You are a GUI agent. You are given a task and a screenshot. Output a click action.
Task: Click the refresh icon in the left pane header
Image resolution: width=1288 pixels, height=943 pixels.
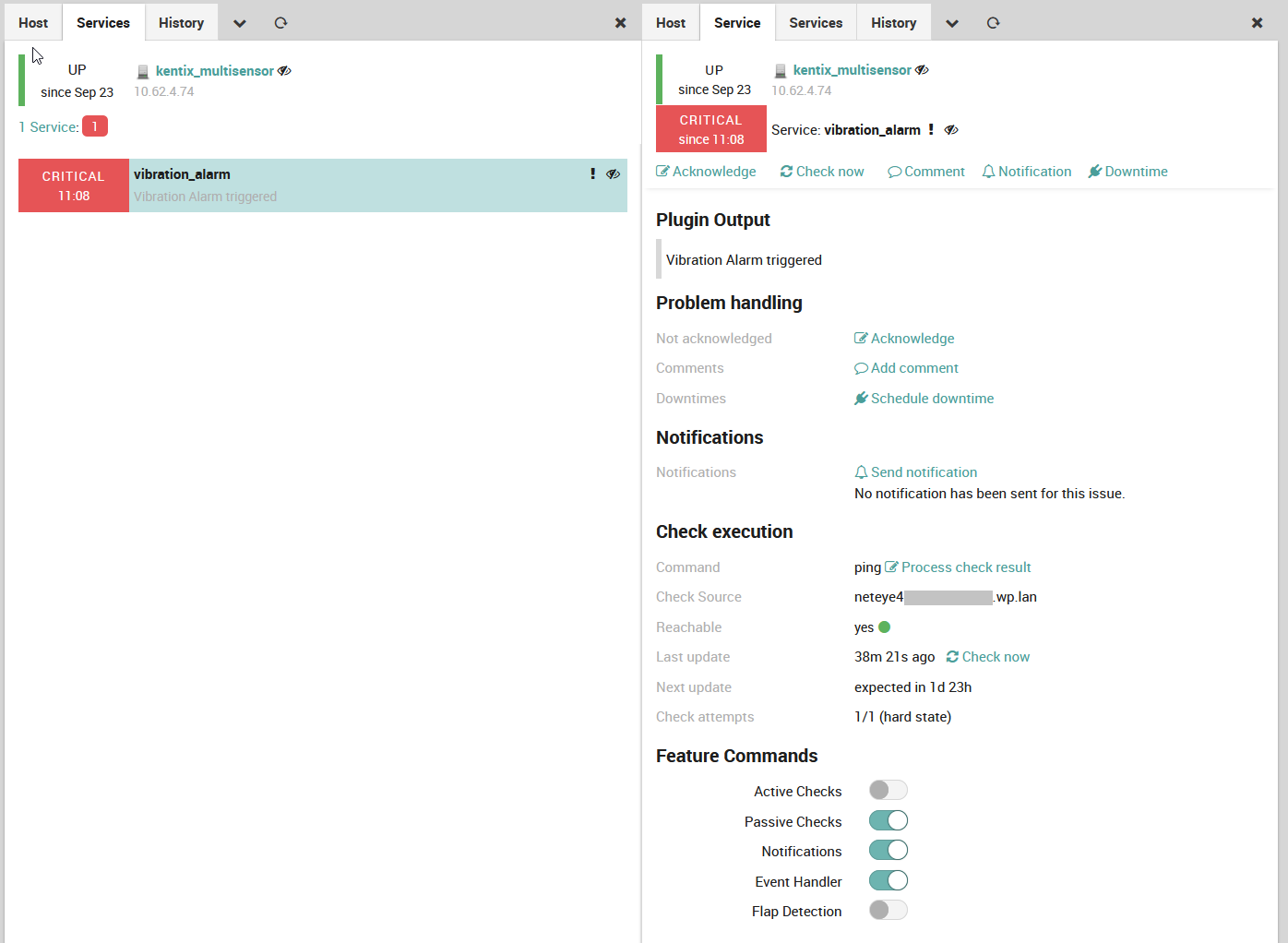pyautogui.click(x=280, y=22)
